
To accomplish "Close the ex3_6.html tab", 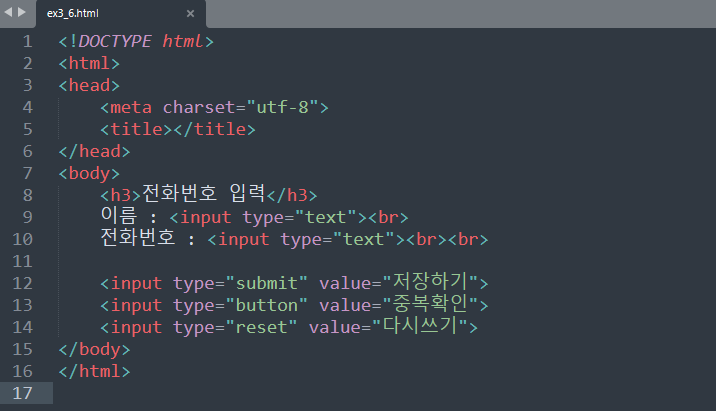I will (x=190, y=14).
